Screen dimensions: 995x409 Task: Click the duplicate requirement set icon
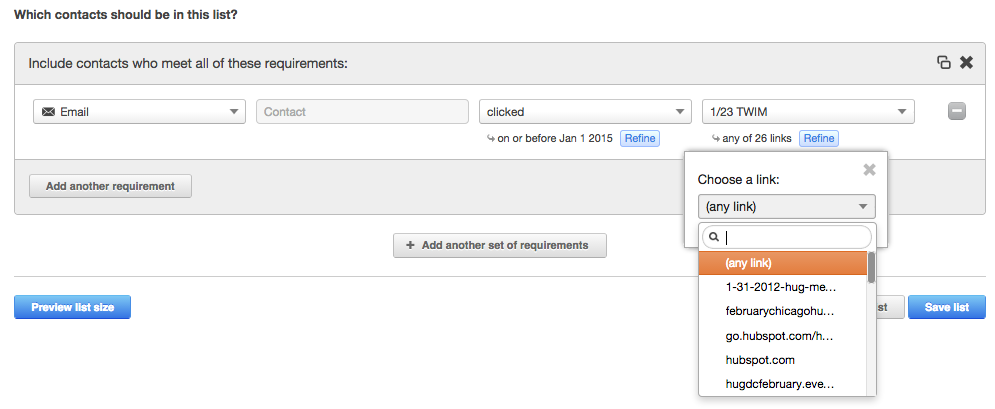(x=944, y=62)
